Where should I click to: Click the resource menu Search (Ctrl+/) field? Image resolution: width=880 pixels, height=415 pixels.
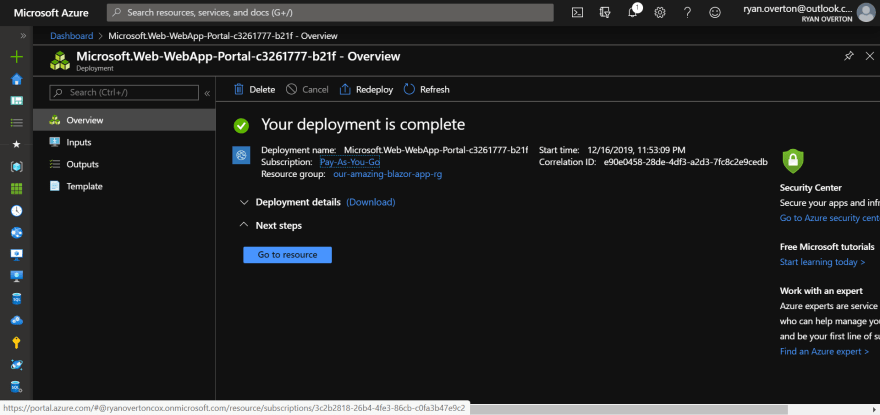pos(124,93)
